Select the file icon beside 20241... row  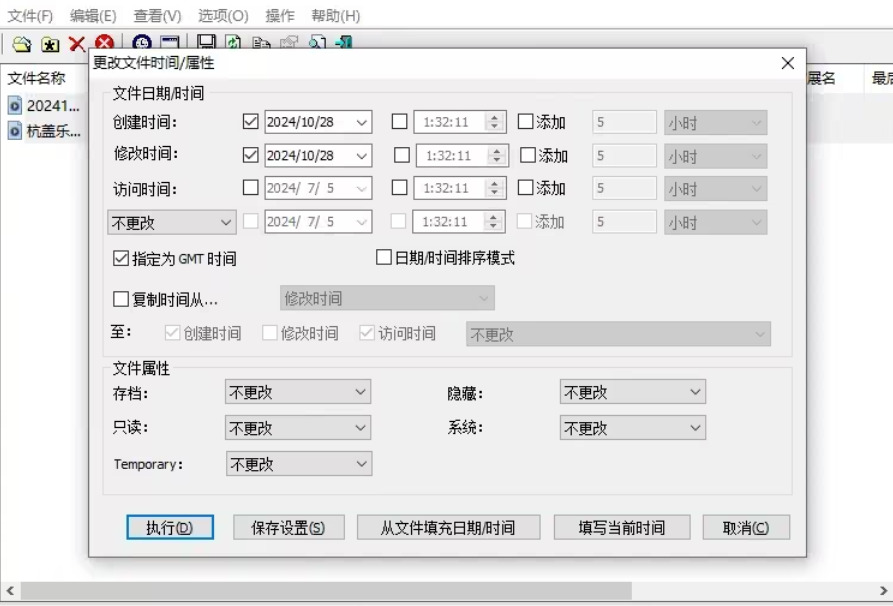click(15, 105)
